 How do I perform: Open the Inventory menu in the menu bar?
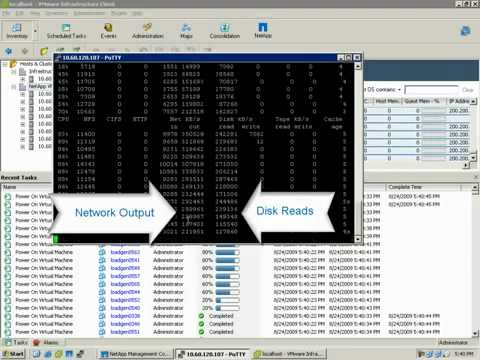pyautogui.click(x=56, y=13)
